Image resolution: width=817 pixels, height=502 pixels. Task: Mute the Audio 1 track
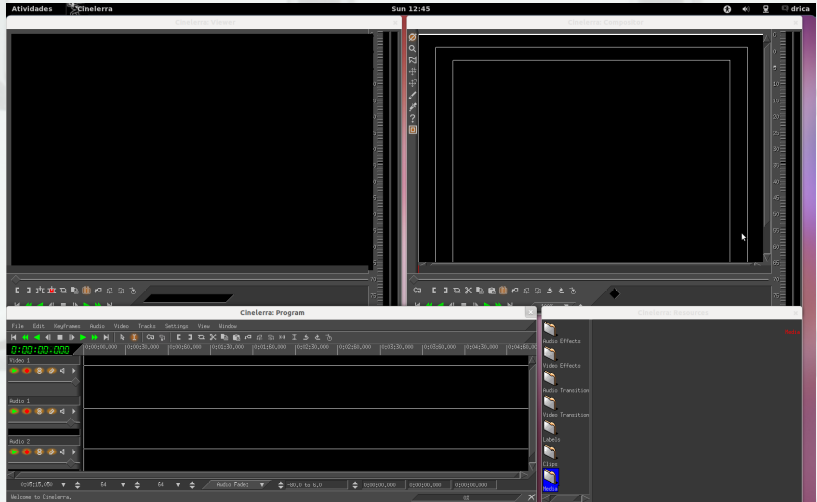[63, 411]
